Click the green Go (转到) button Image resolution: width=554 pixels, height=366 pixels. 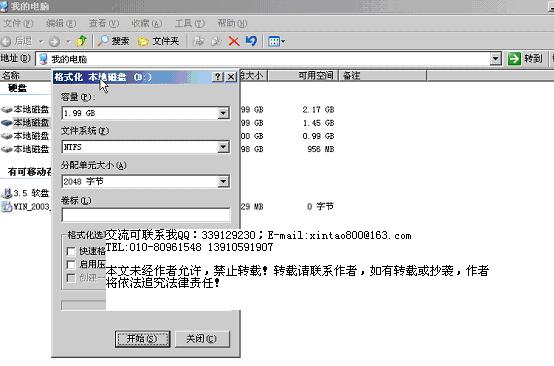pyautogui.click(x=525, y=58)
